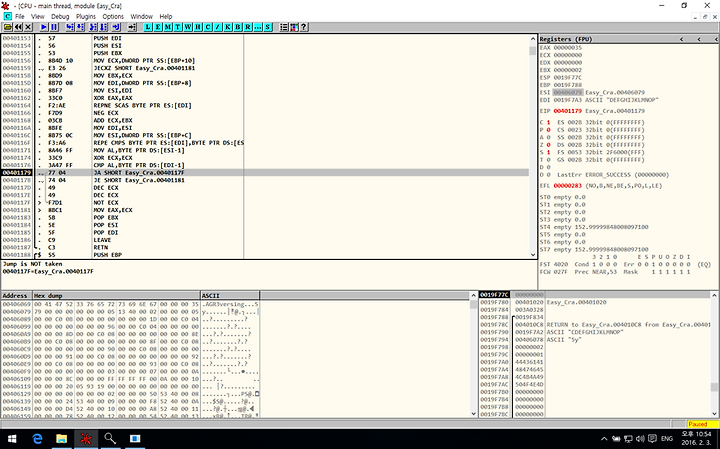
Task: Open Executable modules with E button
Action: pos(158,27)
